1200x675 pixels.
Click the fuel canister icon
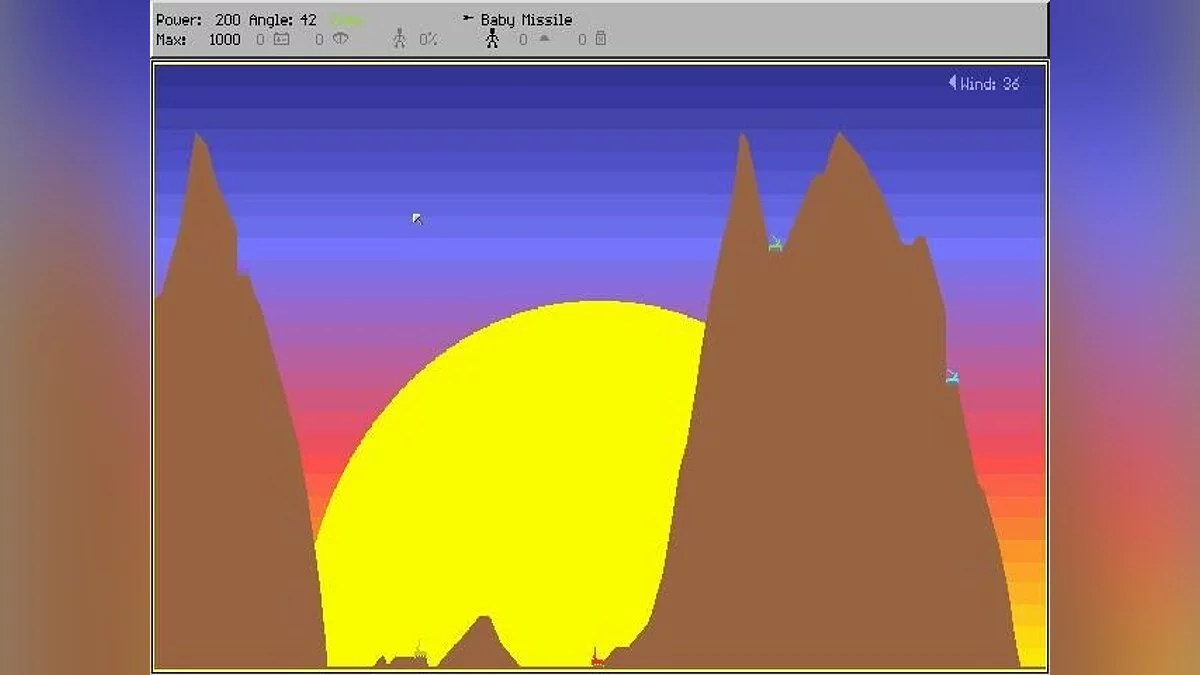(x=600, y=39)
